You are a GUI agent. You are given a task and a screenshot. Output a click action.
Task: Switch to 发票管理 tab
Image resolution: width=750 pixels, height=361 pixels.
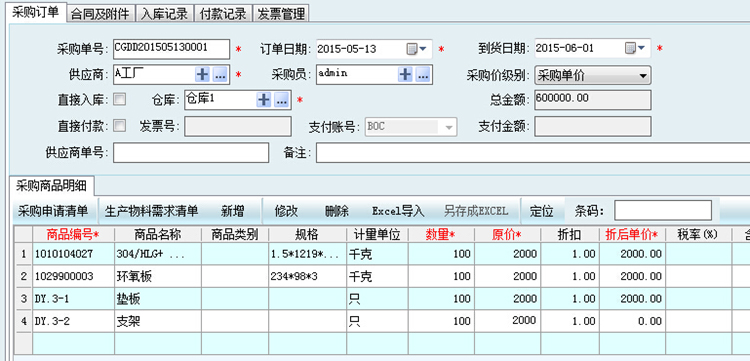pos(281,14)
